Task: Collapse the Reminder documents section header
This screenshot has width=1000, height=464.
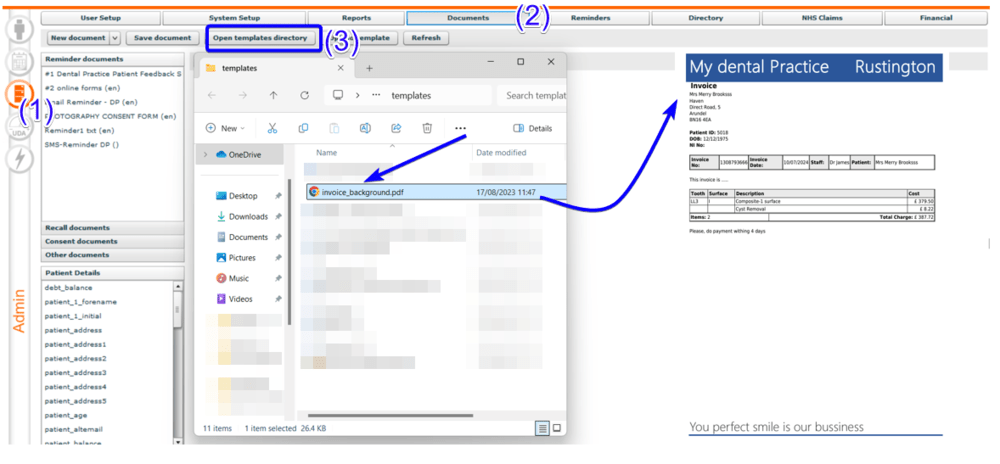Action: coord(112,59)
